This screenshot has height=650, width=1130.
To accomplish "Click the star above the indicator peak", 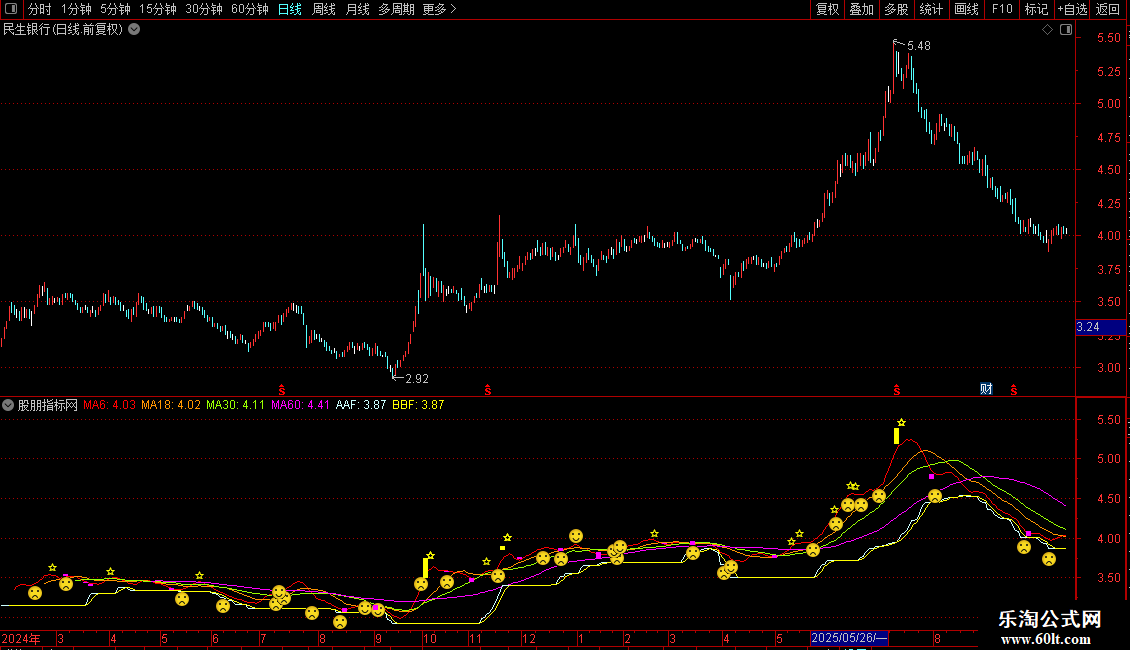I will 902,422.
